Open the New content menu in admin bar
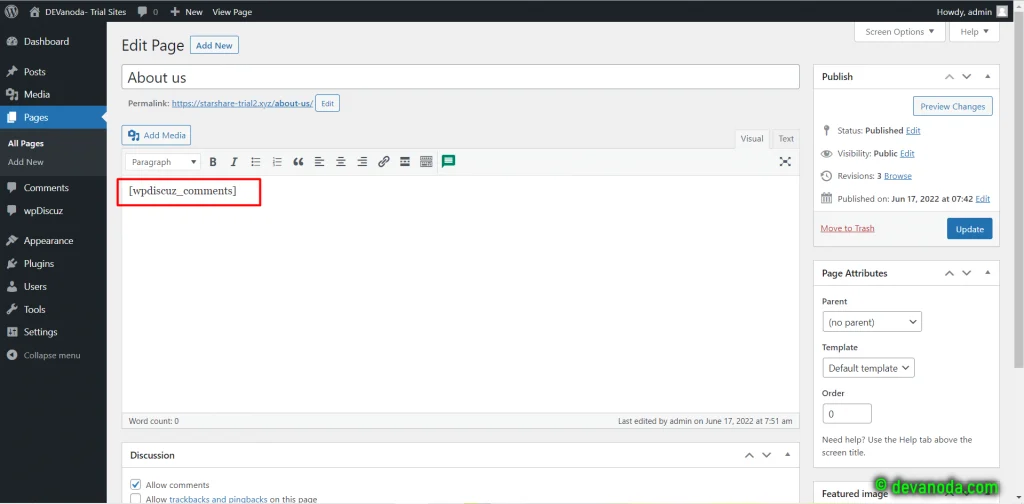This screenshot has width=1024, height=504. click(x=187, y=12)
